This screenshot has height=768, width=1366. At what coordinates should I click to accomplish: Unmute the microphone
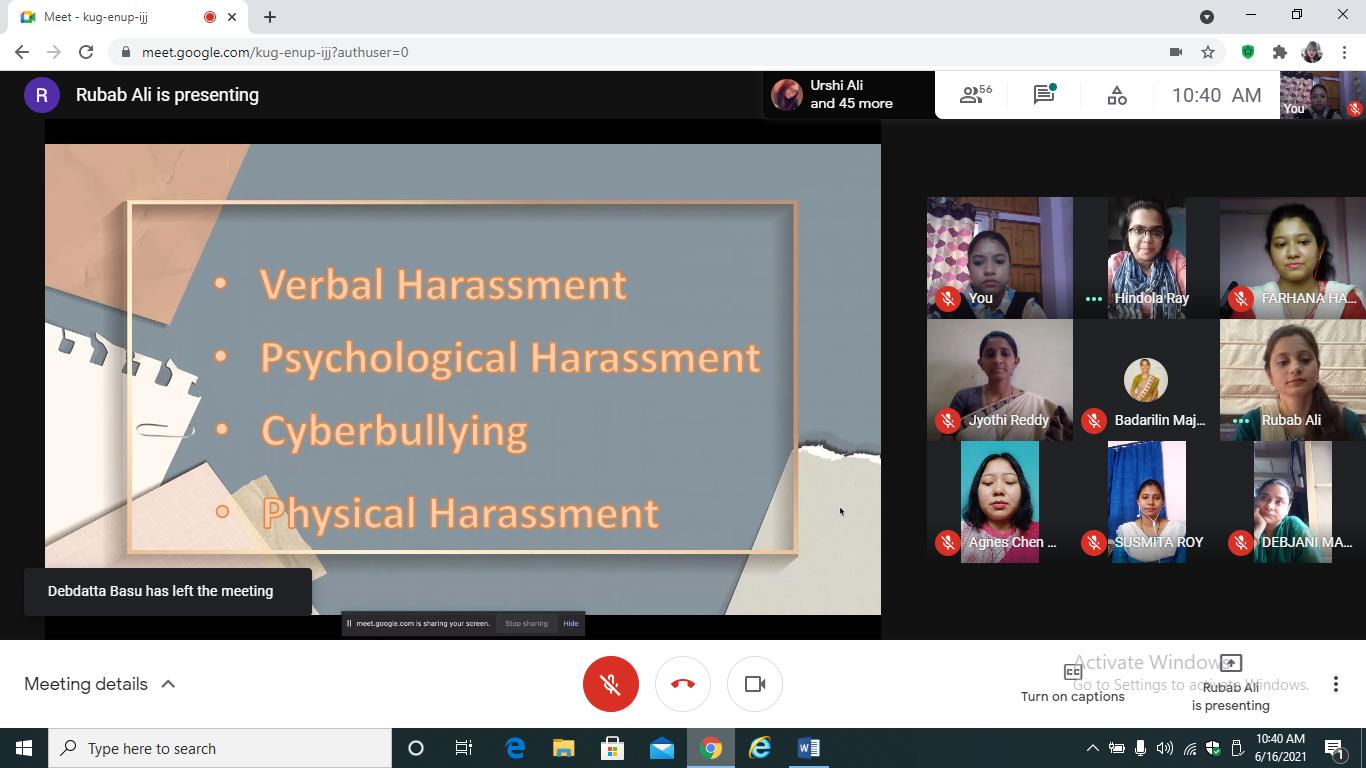click(611, 684)
